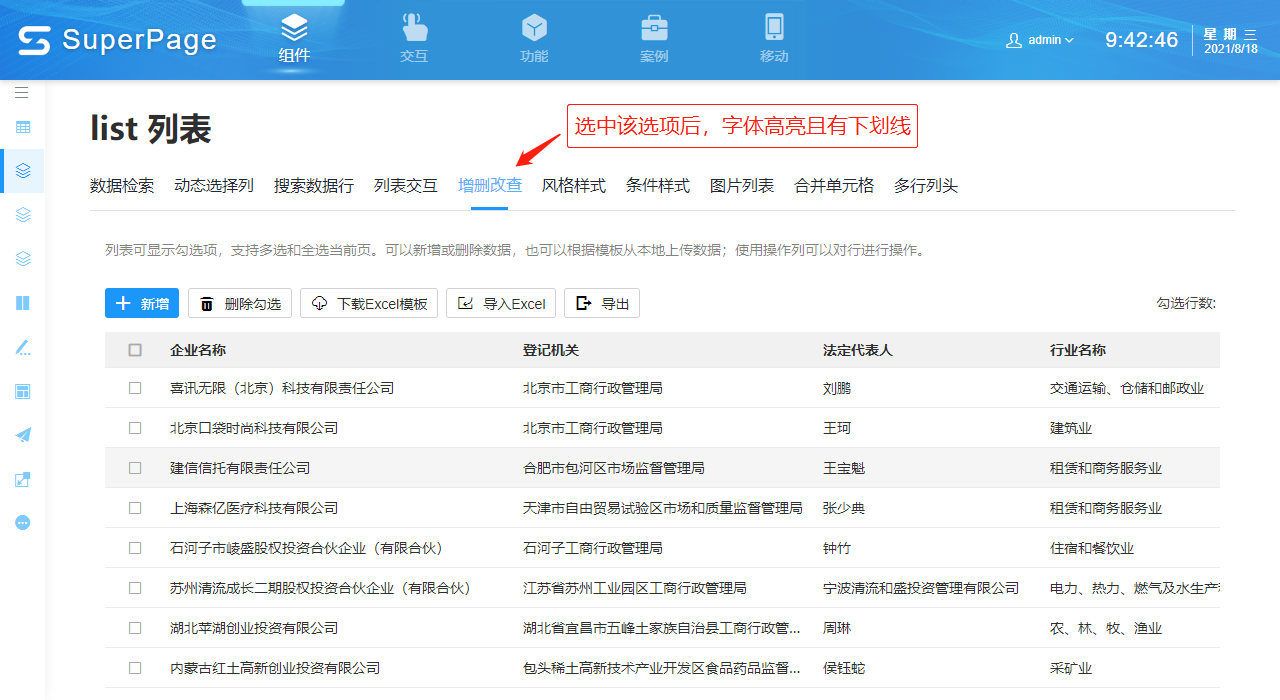This screenshot has width=1280, height=700.
Task: Open the chat bubble ellipsis sidebar icon
Action: 22,522
